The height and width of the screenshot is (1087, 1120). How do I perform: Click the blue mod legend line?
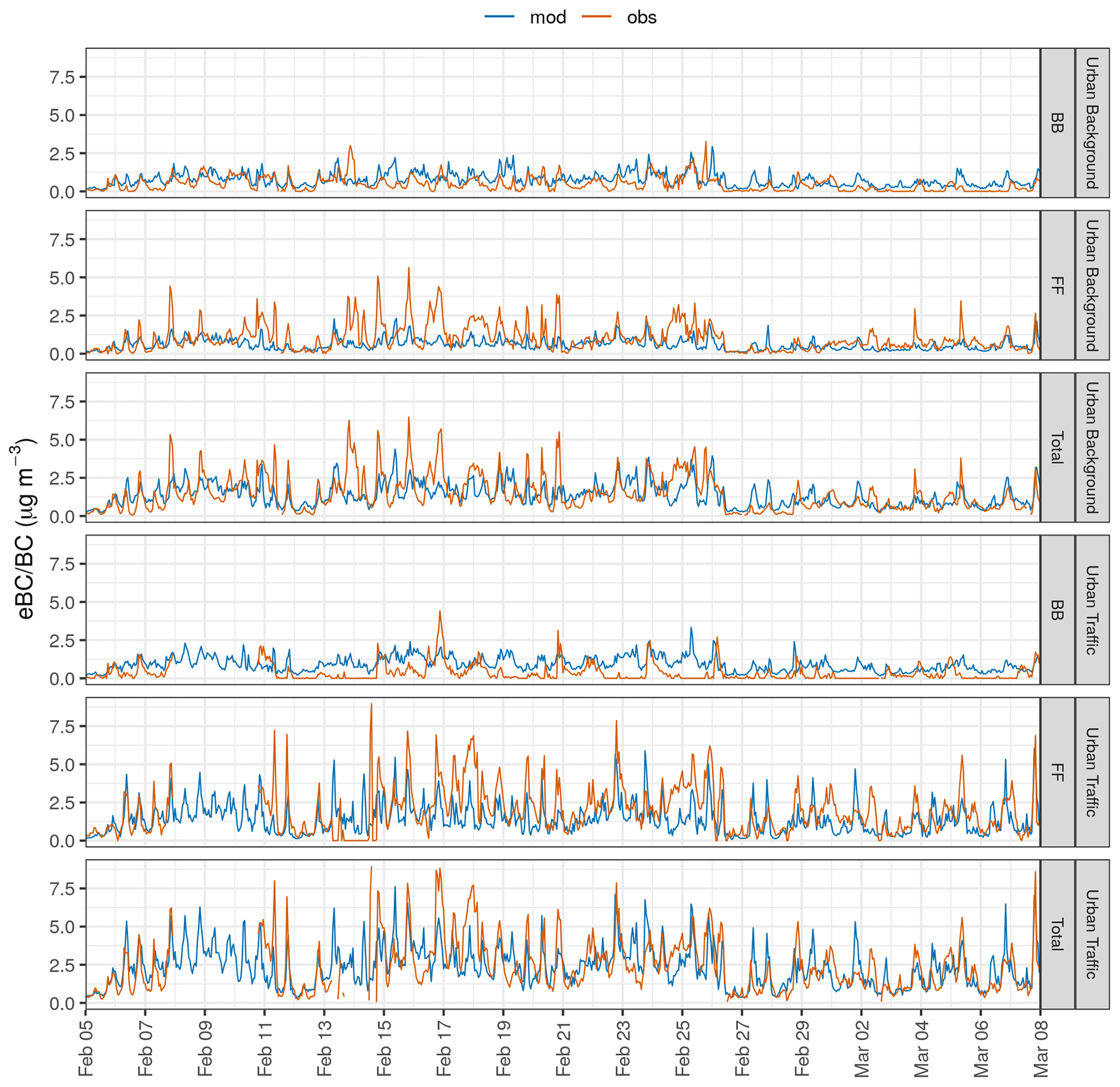click(x=500, y=17)
